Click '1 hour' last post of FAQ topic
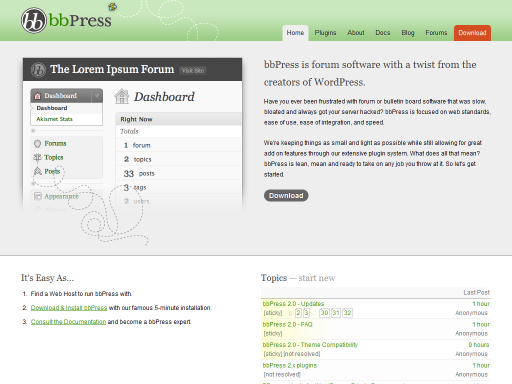512x384 pixels. click(481, 324)
